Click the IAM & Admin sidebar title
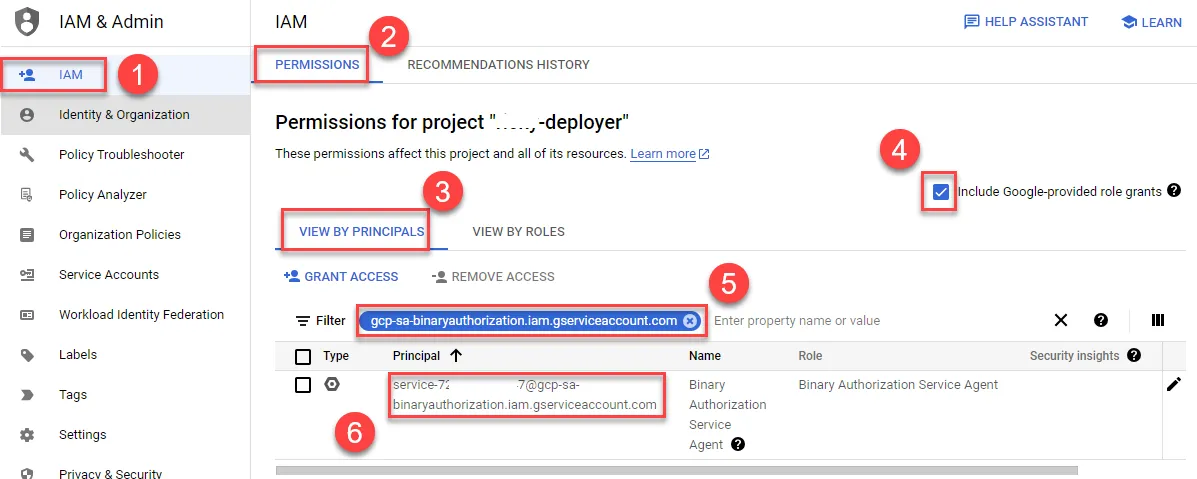 [111, 21]
